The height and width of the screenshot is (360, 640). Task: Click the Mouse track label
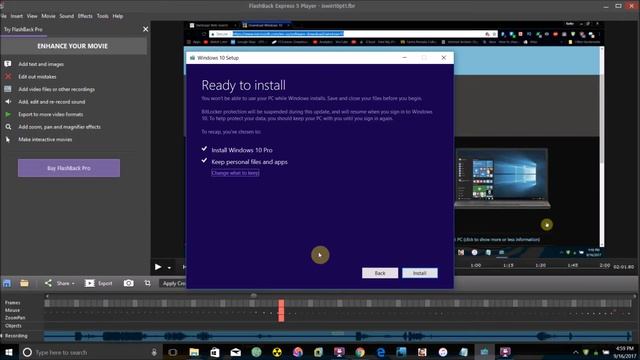(12, 310)
